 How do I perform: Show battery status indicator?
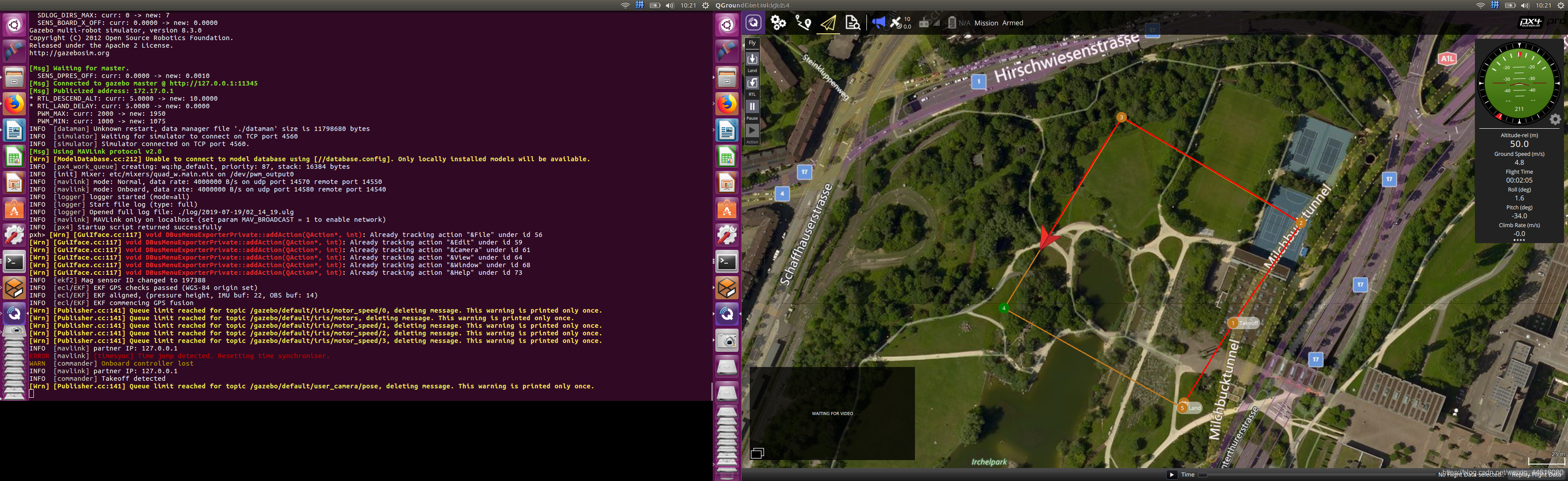click(959, 23)
